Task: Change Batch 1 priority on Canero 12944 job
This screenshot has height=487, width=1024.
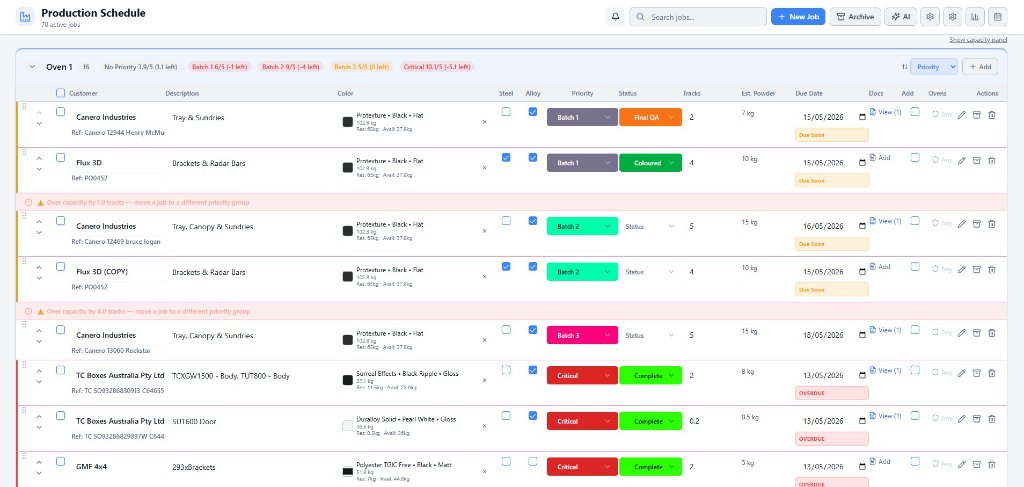Action: pos(582,118)
